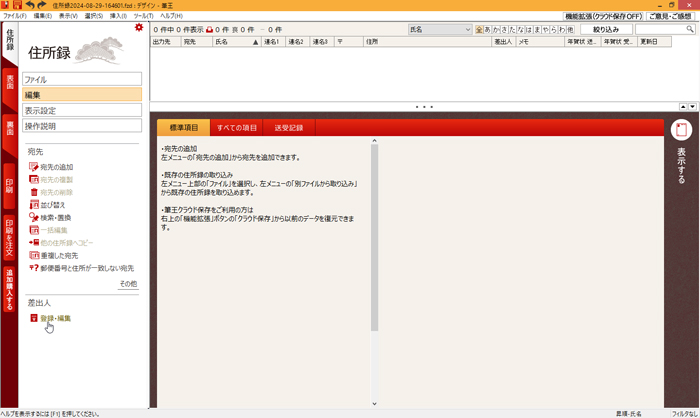Viewport: 700px width, 418px height.
Task: Toggle the あ kana filter button
Action: tap(489, 30)
